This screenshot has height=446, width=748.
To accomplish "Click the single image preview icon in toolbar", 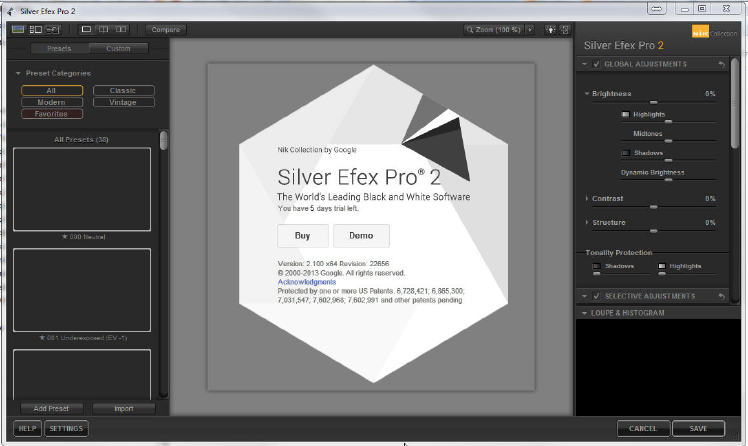I will (18, 30).
